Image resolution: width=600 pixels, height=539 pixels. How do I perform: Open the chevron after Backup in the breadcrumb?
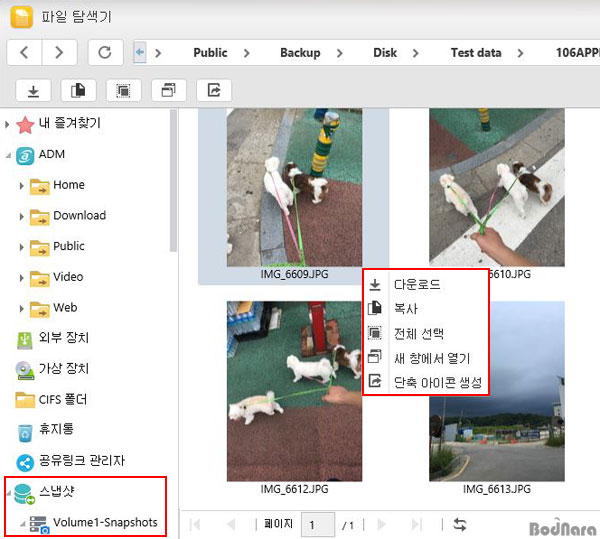tap(340, 53)
